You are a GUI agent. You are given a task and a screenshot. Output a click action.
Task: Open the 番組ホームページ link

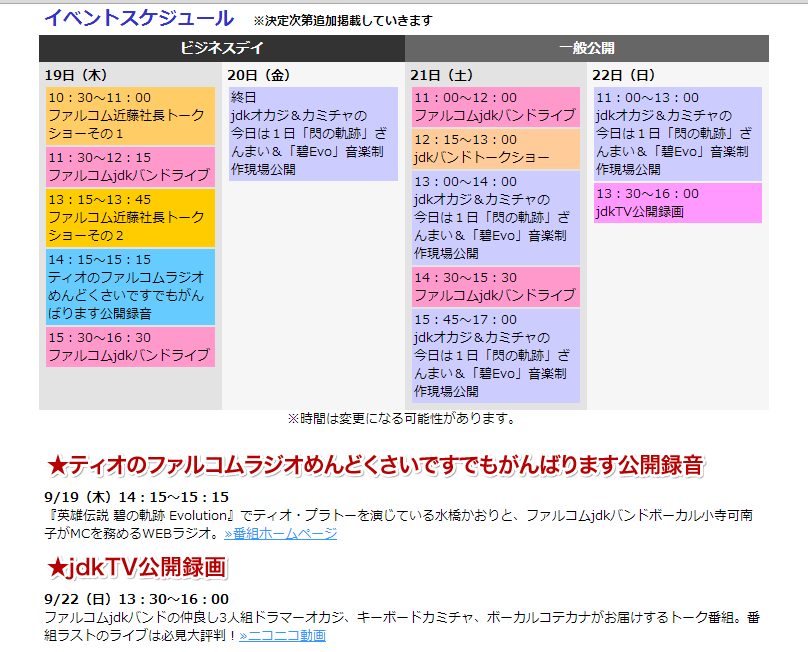[281, 533]
